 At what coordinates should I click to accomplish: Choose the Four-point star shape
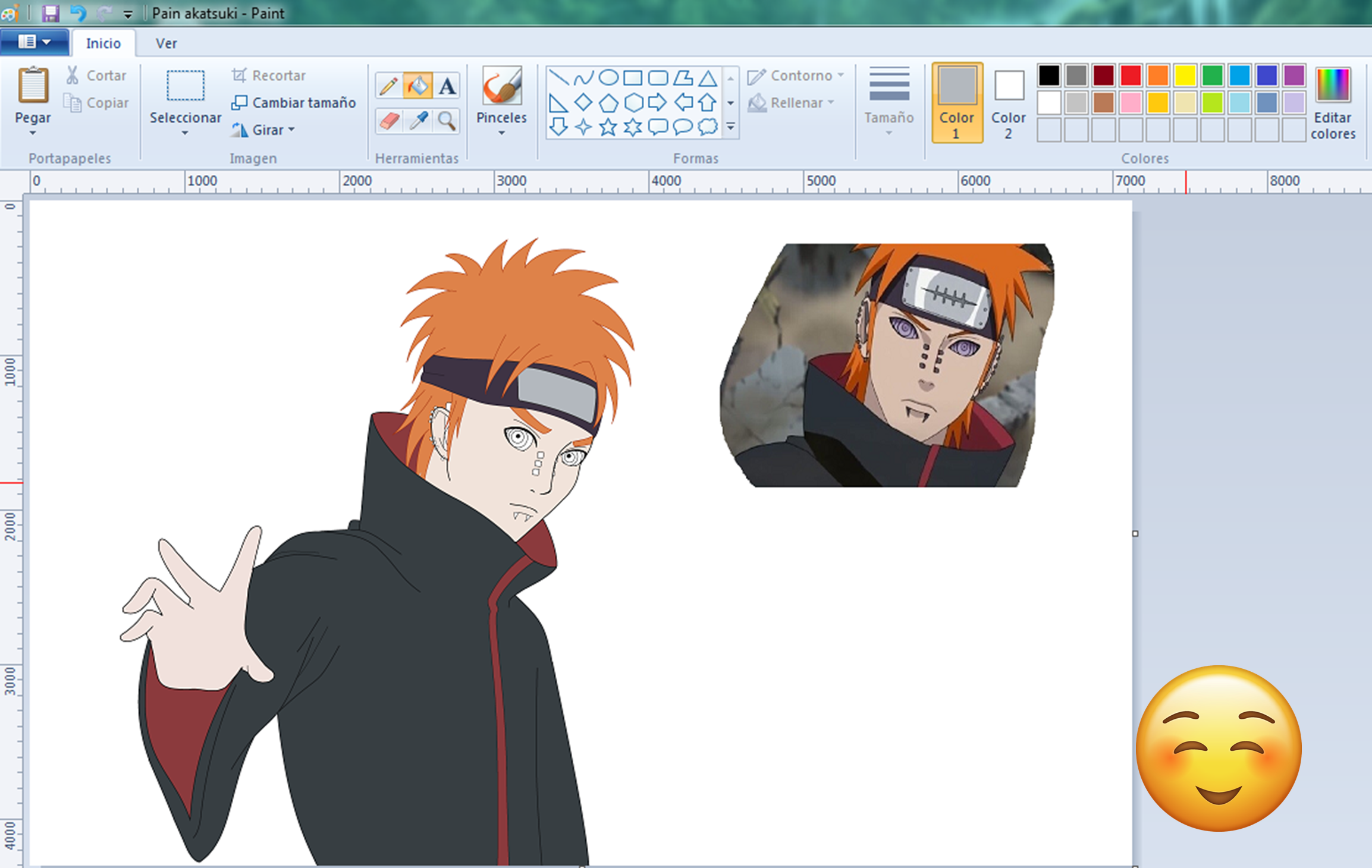(583, 127)
